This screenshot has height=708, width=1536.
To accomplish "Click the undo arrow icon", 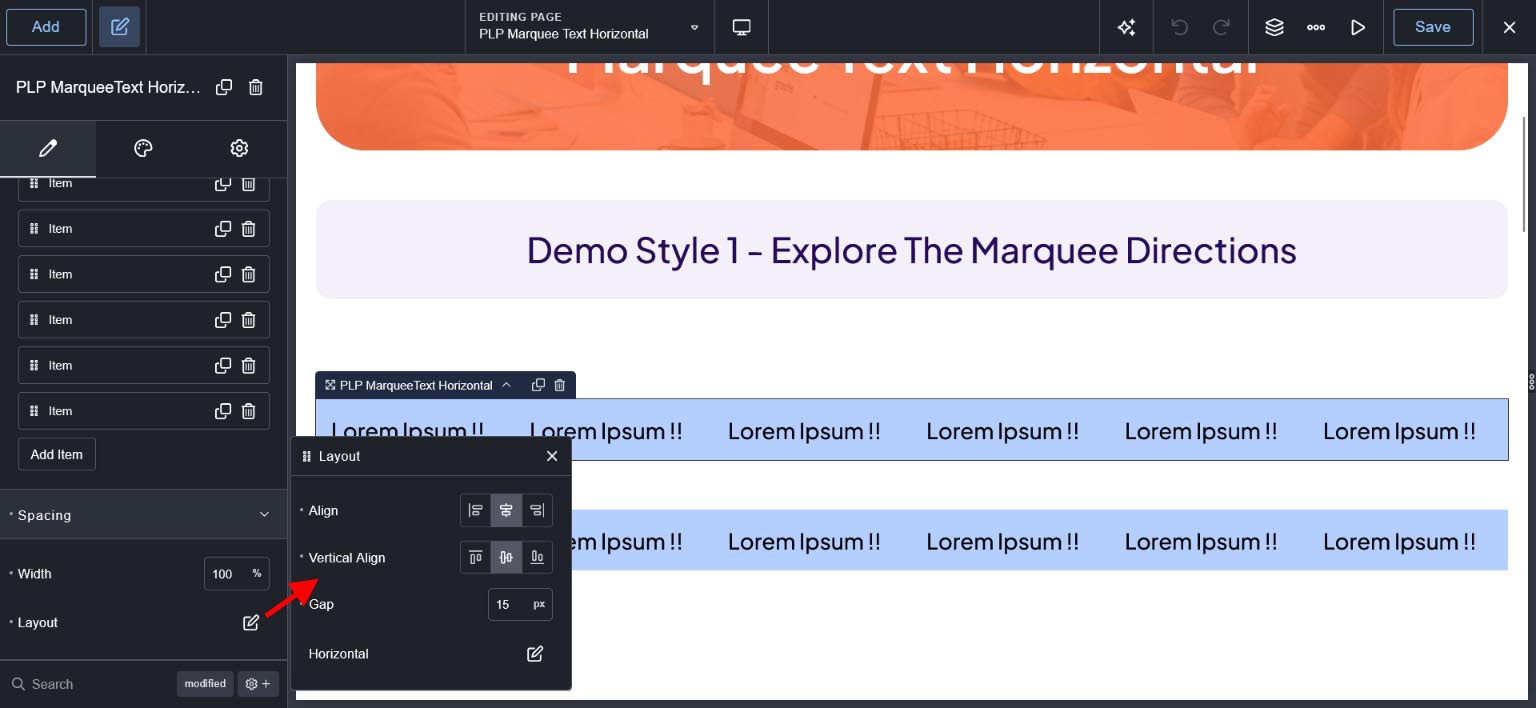I will tap(1179, 27).
